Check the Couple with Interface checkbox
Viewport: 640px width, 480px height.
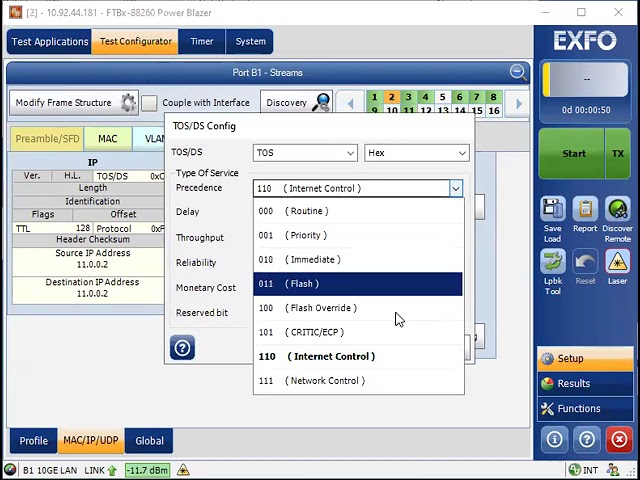point(149,103)
